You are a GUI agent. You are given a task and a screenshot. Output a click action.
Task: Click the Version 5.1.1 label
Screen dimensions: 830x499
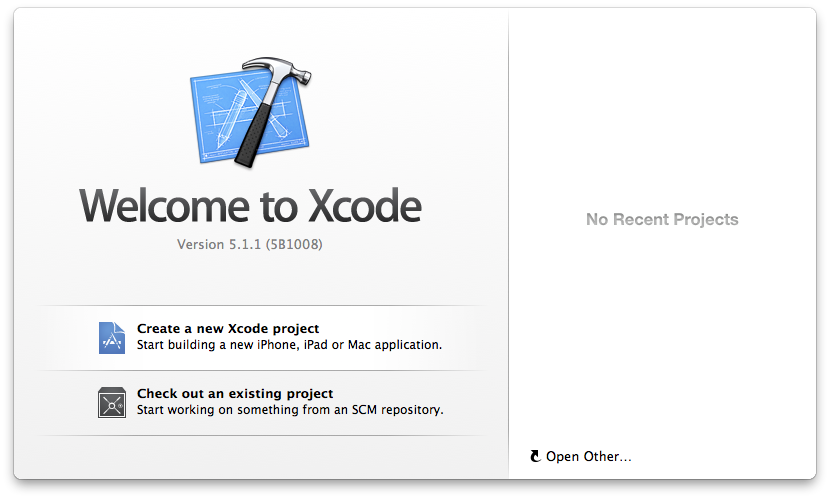click(219, 244)
